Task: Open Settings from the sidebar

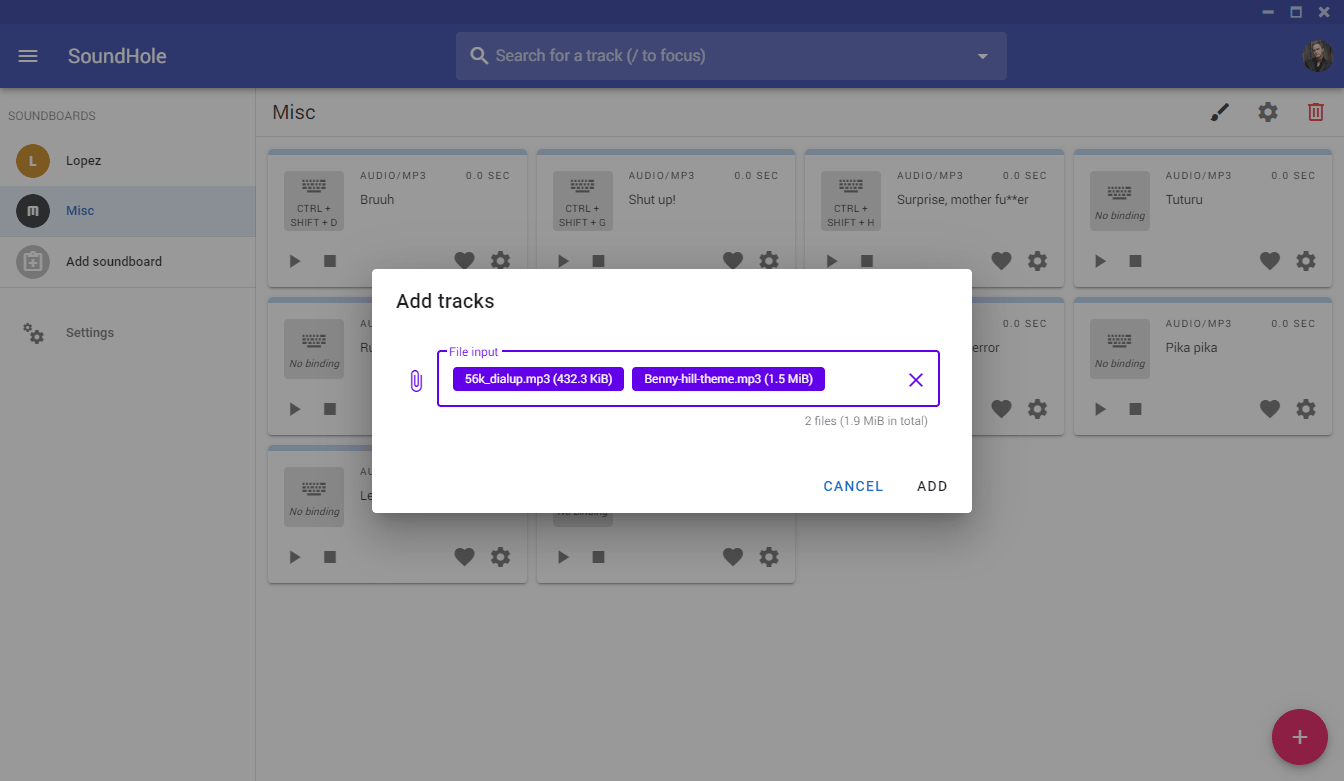Action: point(89,332)
